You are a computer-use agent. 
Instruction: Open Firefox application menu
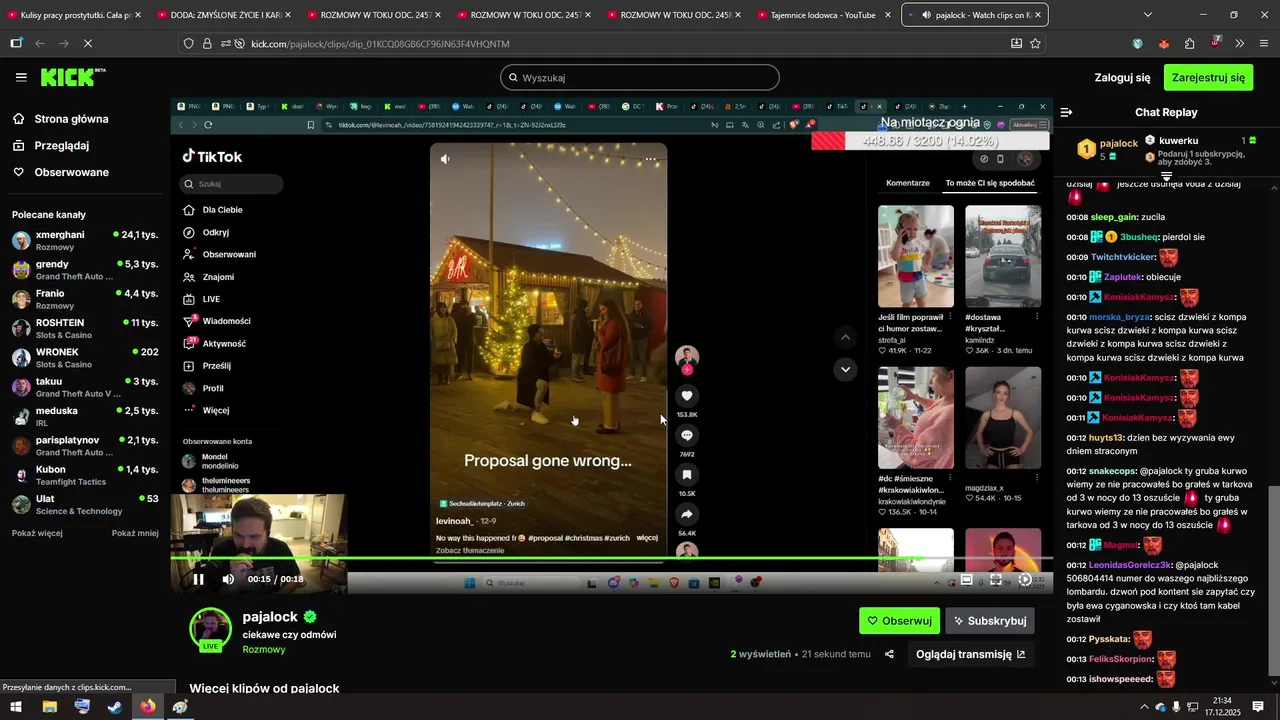pos(1264,44)
